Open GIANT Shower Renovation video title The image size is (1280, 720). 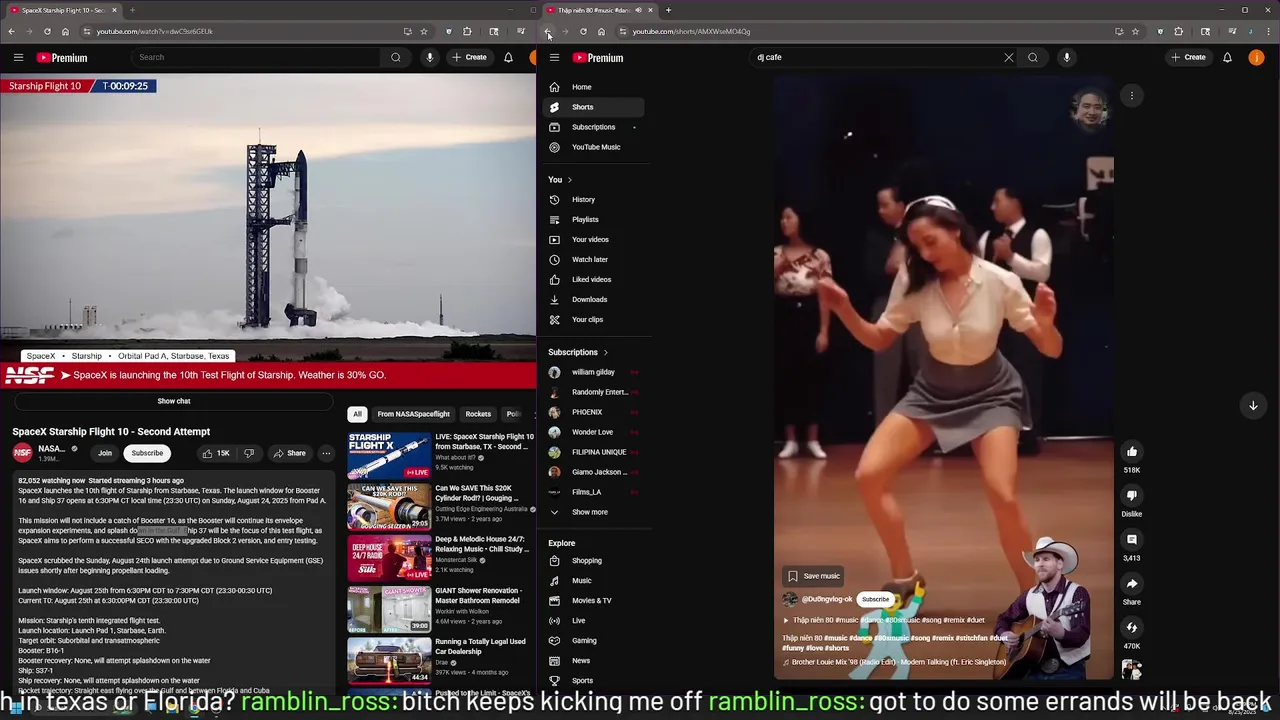click(x=478, y=595)
